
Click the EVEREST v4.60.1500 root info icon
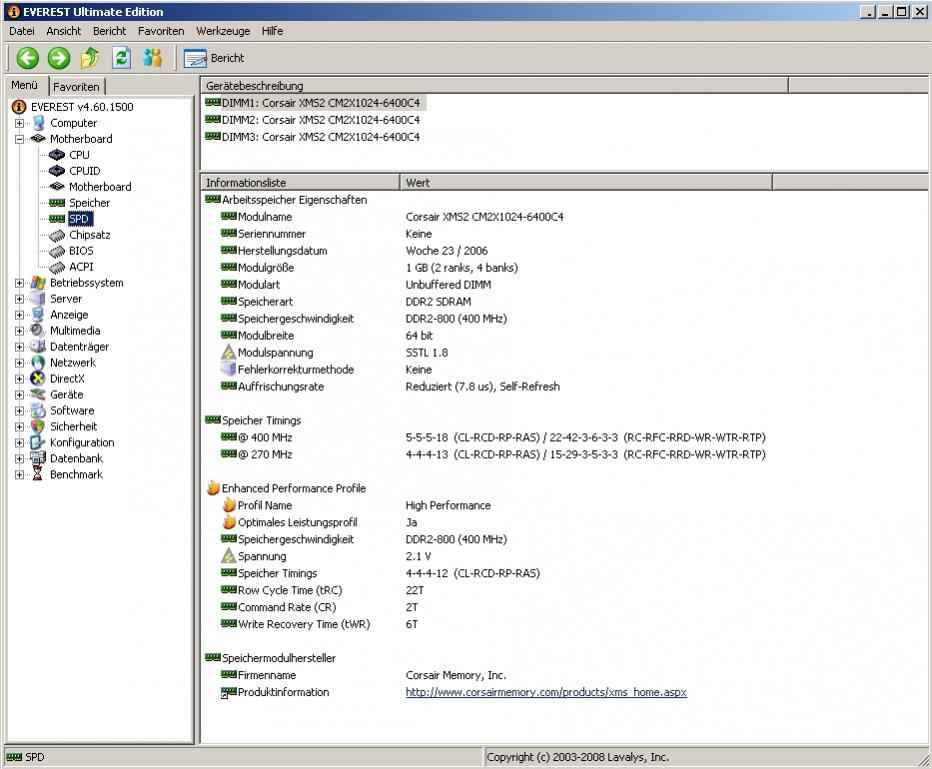point(19,107)
